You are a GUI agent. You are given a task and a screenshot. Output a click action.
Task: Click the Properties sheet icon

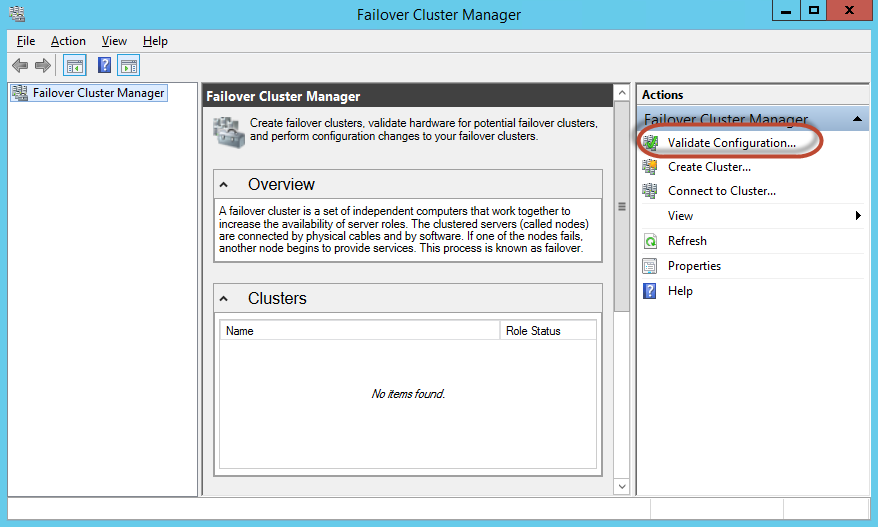pos(650,266)
